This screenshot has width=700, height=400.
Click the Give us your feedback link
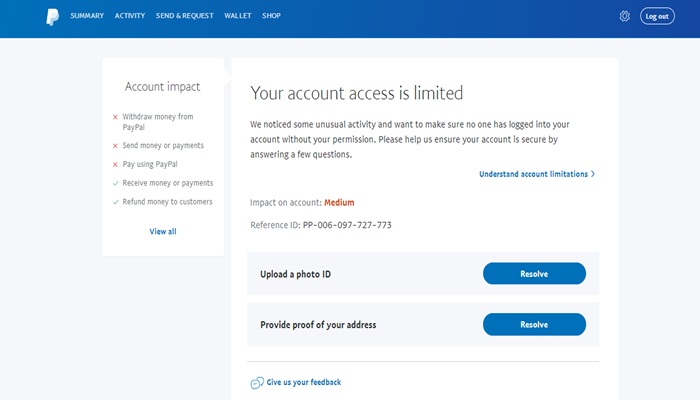[304, 383]
